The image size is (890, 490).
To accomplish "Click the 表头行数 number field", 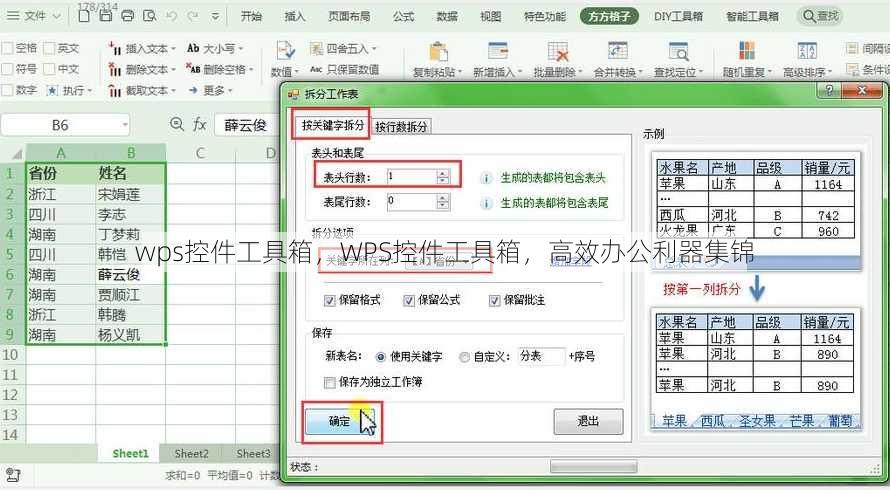I will (x=412, y=177).
